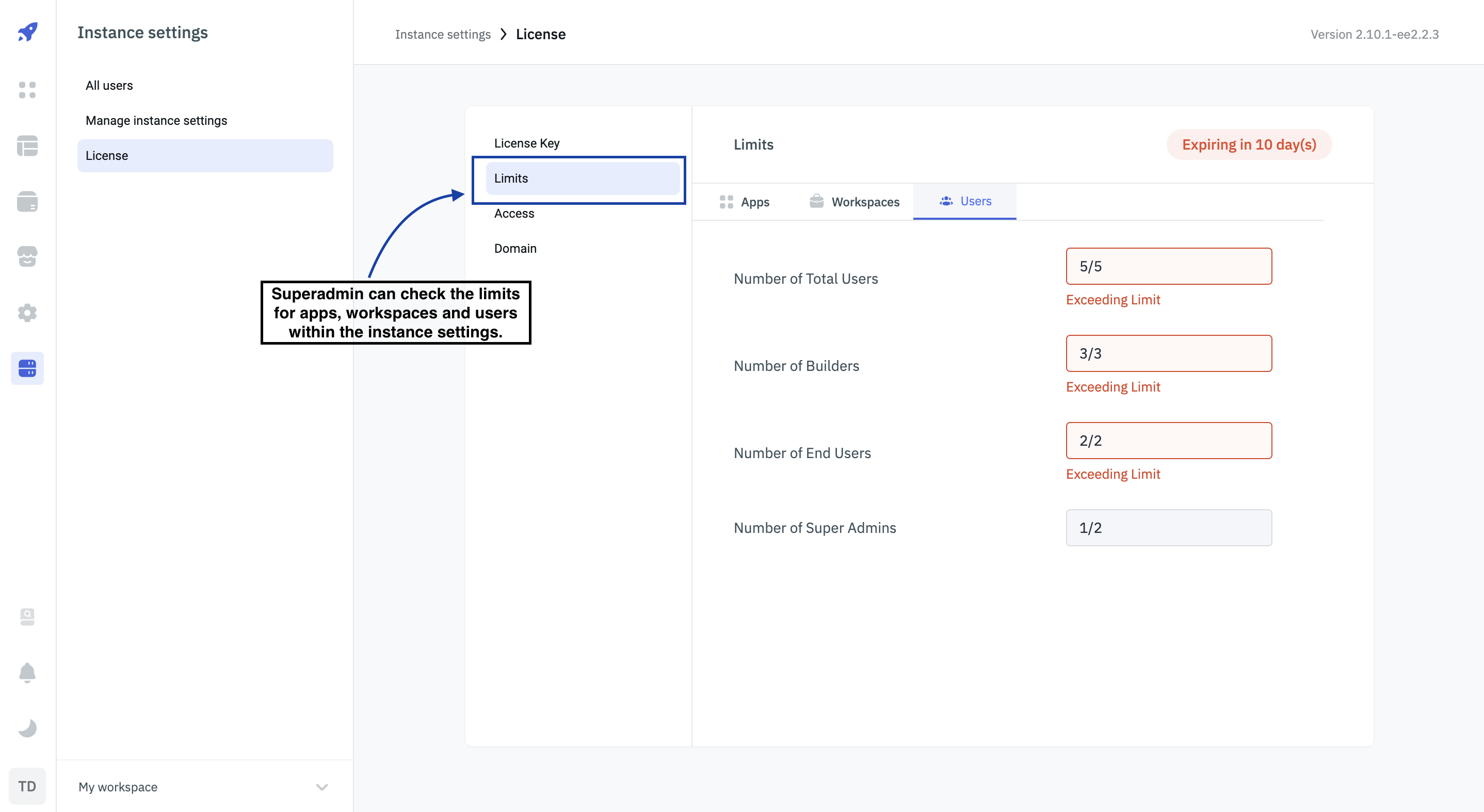Image resolution: width=1484 pixels, height=812 pixels.
Task: Click the ToolJet rocket logo
Action: click(x=27, y=31)
